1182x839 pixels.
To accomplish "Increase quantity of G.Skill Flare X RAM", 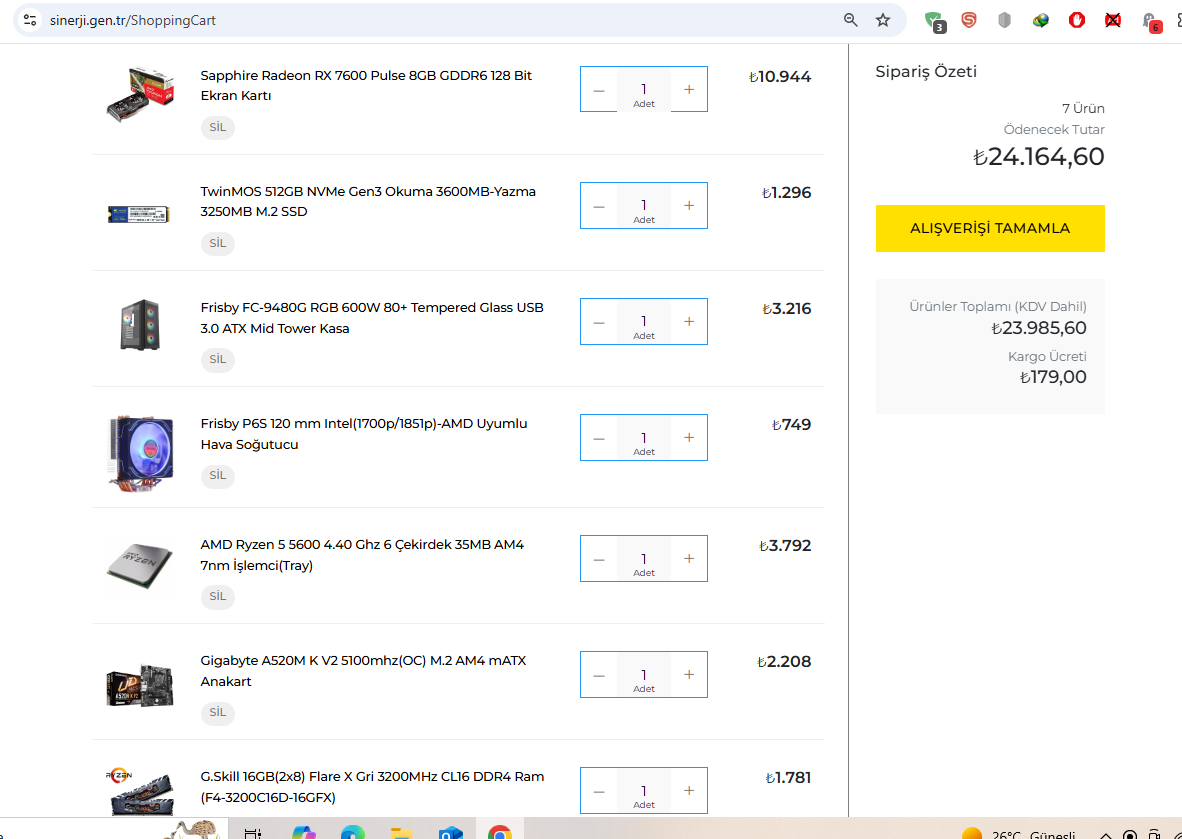I will click(x=689, y=791).
